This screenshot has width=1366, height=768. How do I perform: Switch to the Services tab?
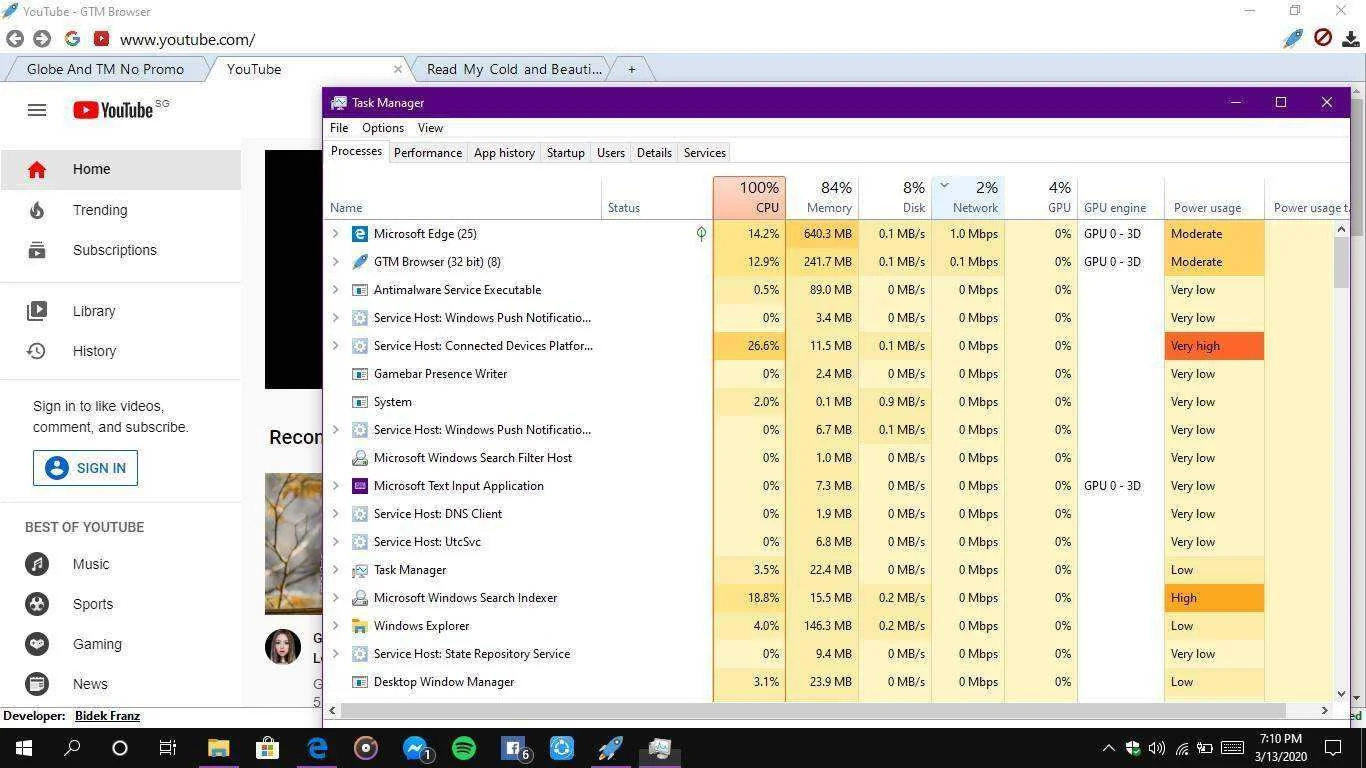click(x=704, y=153)
